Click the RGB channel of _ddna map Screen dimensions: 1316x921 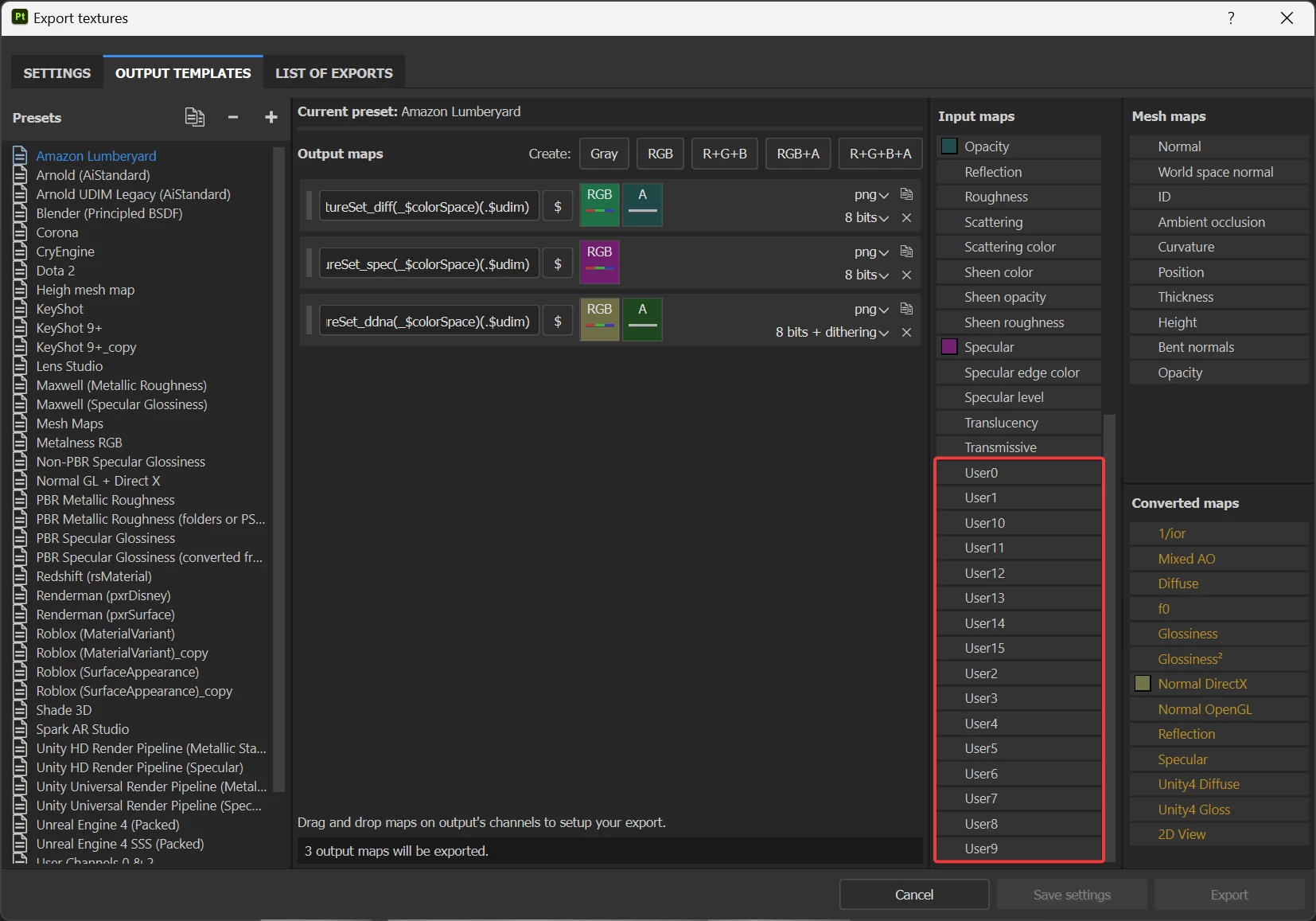(x=599, y=319)
